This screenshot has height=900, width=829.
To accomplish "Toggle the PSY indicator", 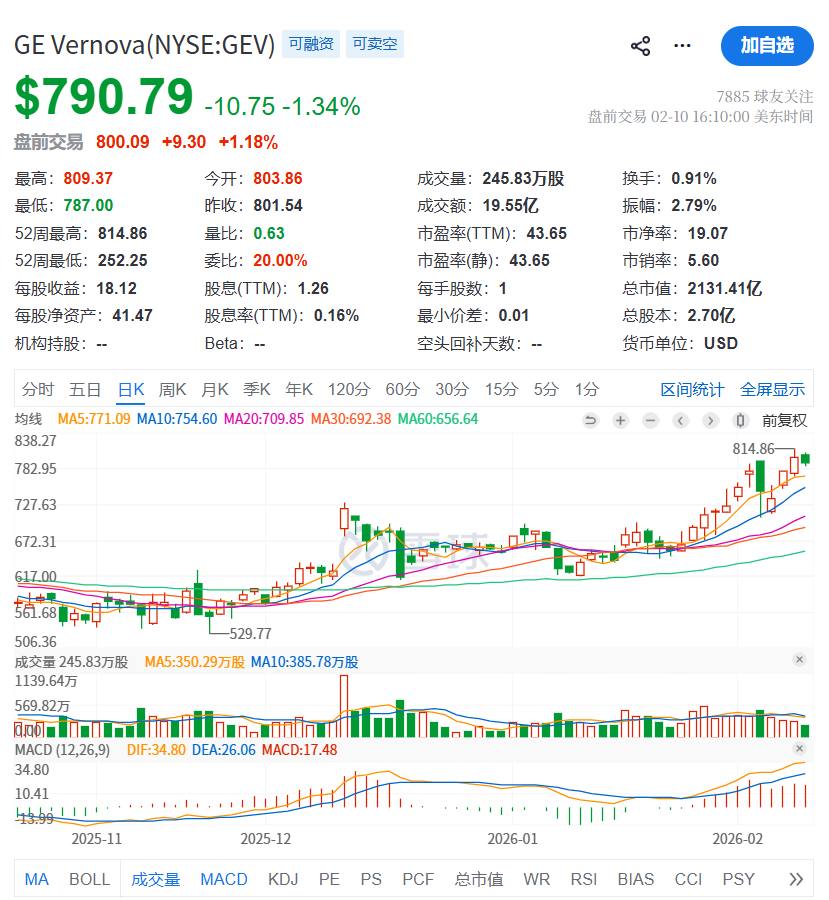I will click(738, 879).
